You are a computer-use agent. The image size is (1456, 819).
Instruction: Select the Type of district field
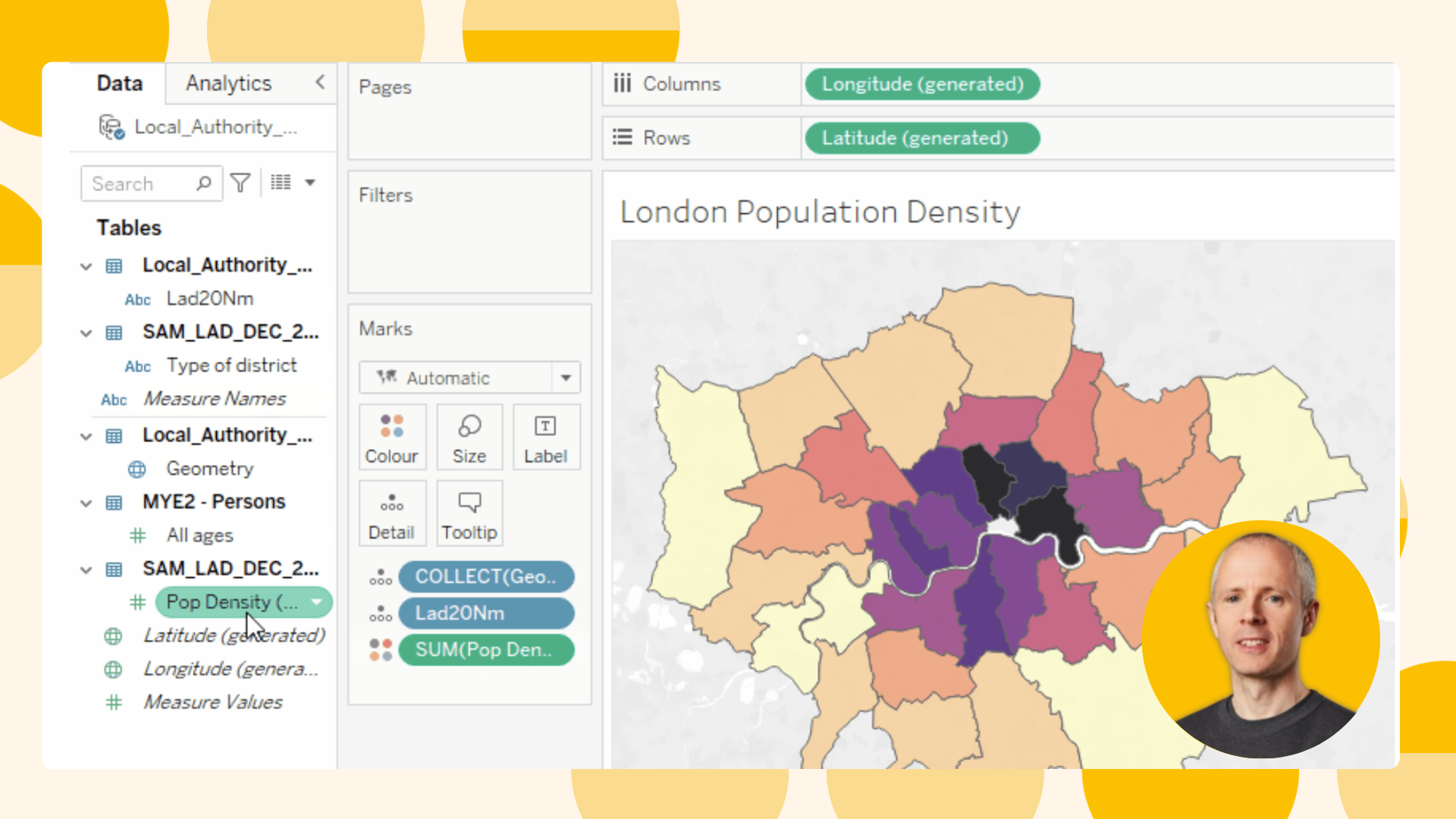[231, 366]
